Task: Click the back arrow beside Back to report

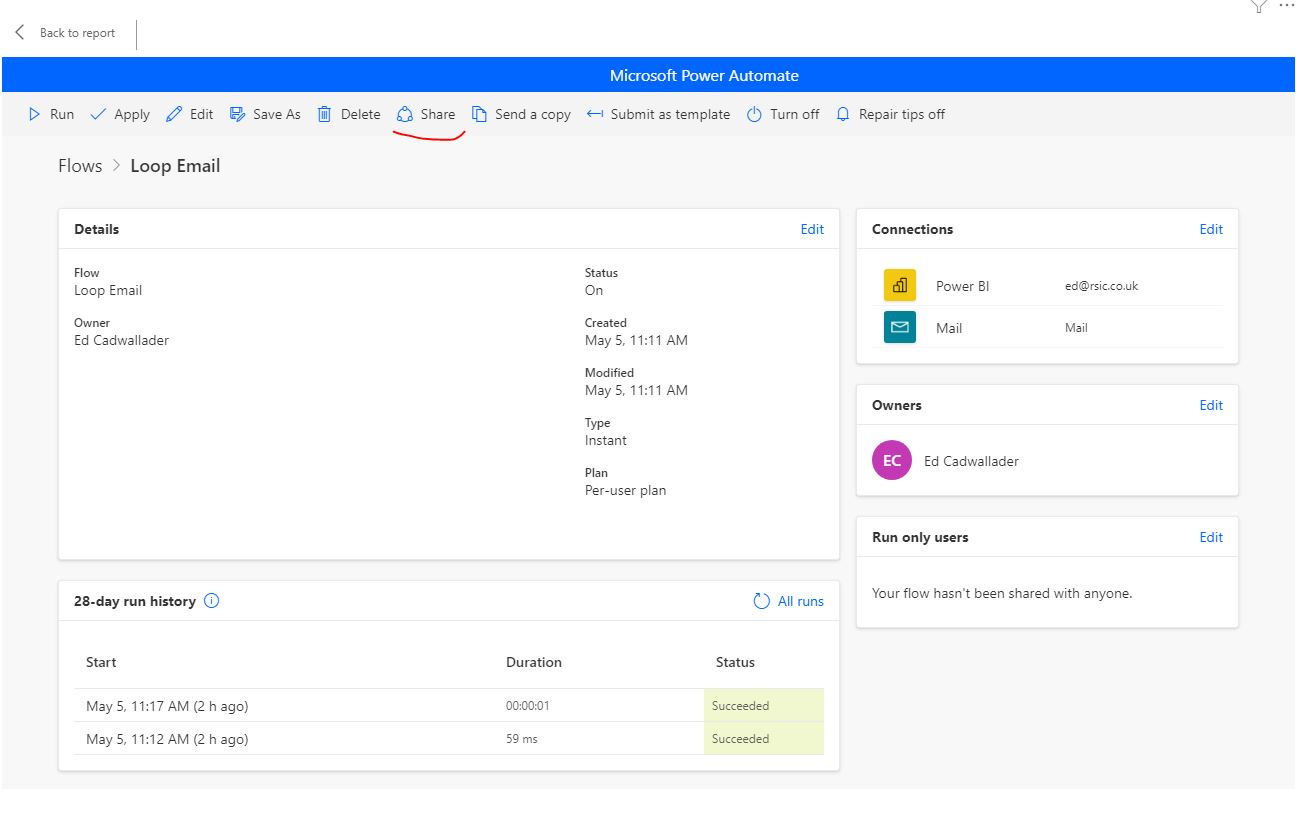Action: coord(20,33)
